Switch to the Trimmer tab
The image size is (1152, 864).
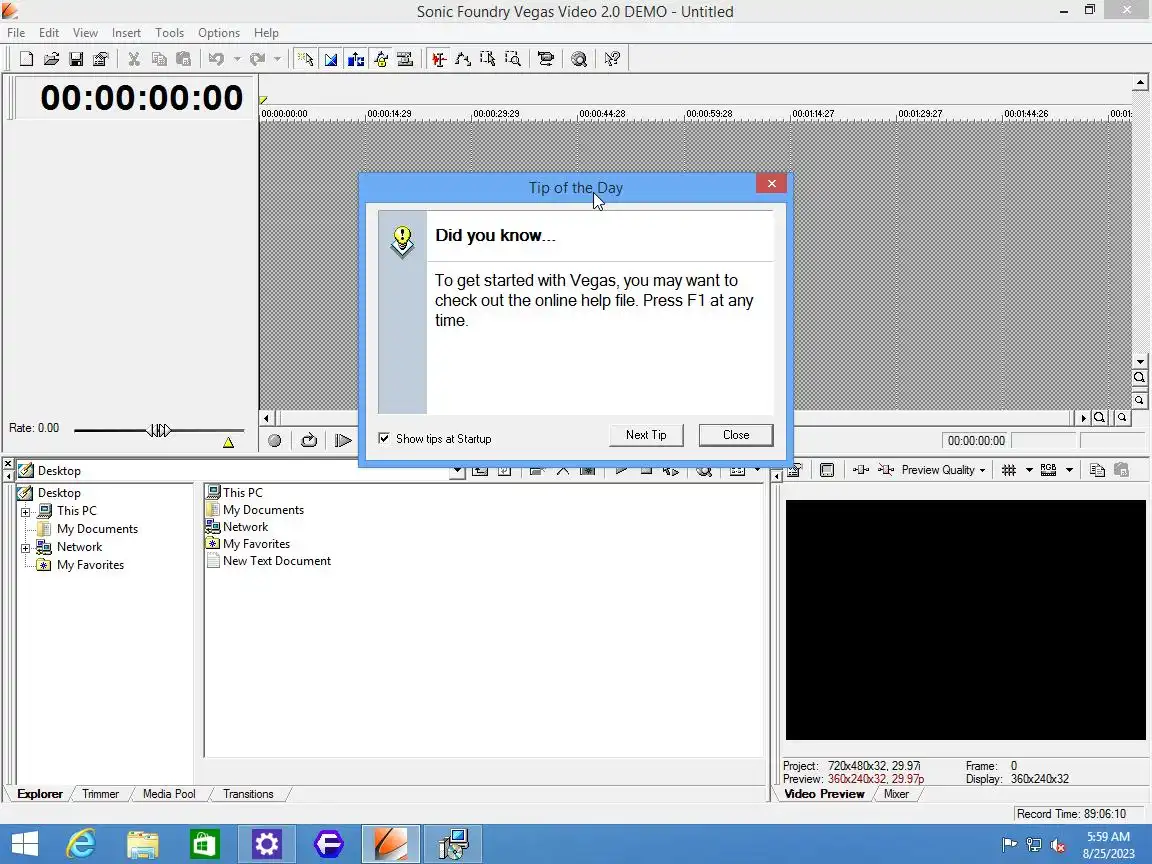[x=100, y=794]
